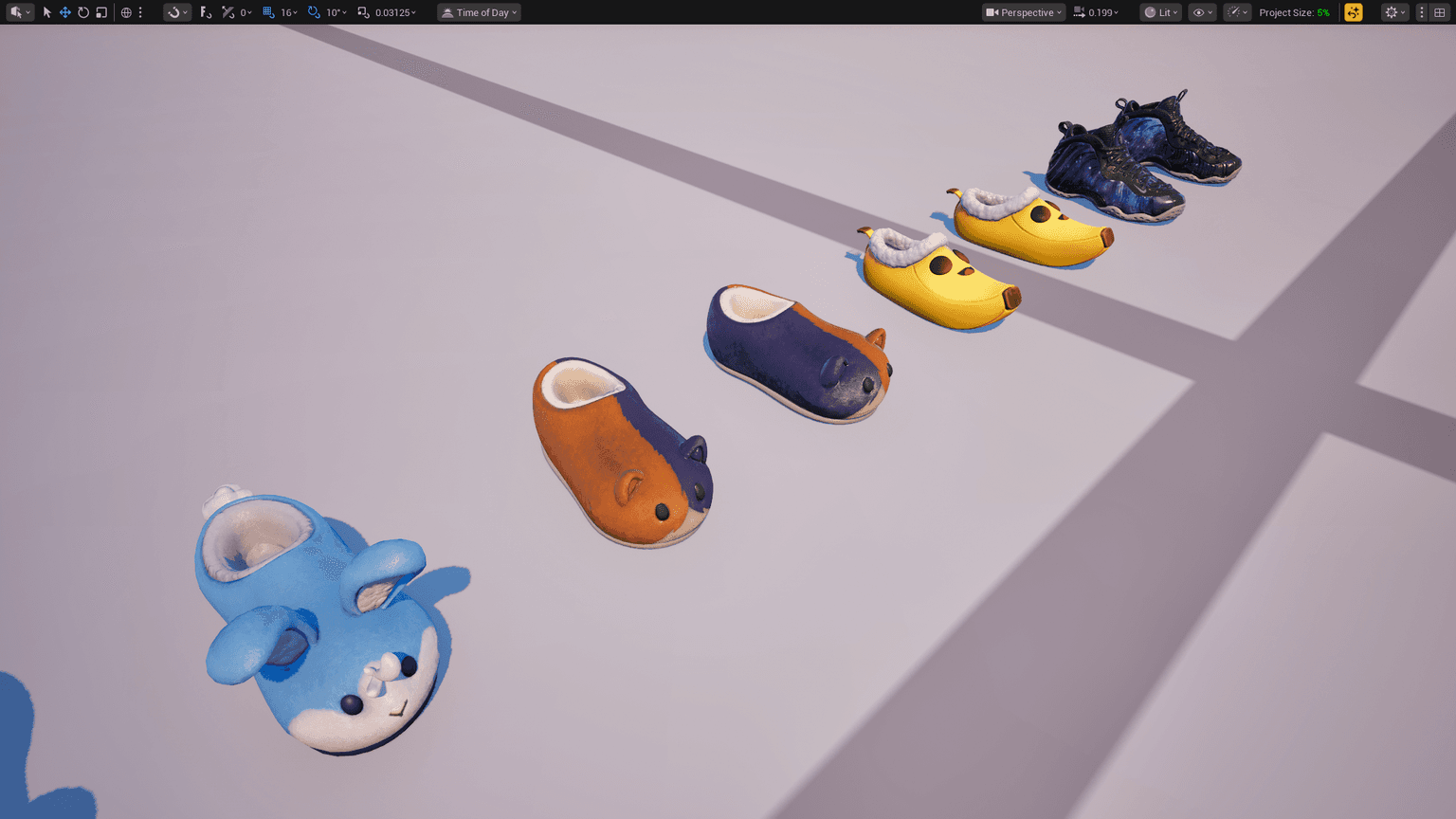
Task: Switch the world/local coordinate space globe
Action: coord(126,12)
